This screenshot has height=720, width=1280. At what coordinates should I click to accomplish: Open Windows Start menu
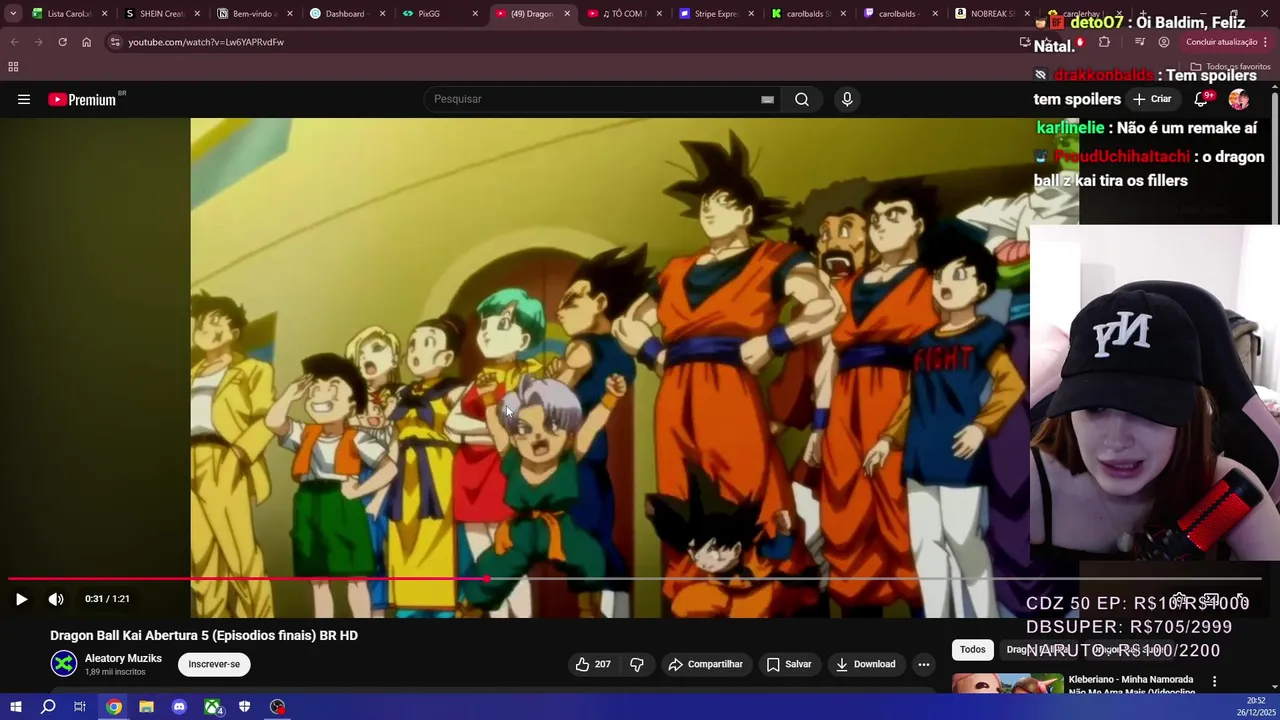pos(15,707)
